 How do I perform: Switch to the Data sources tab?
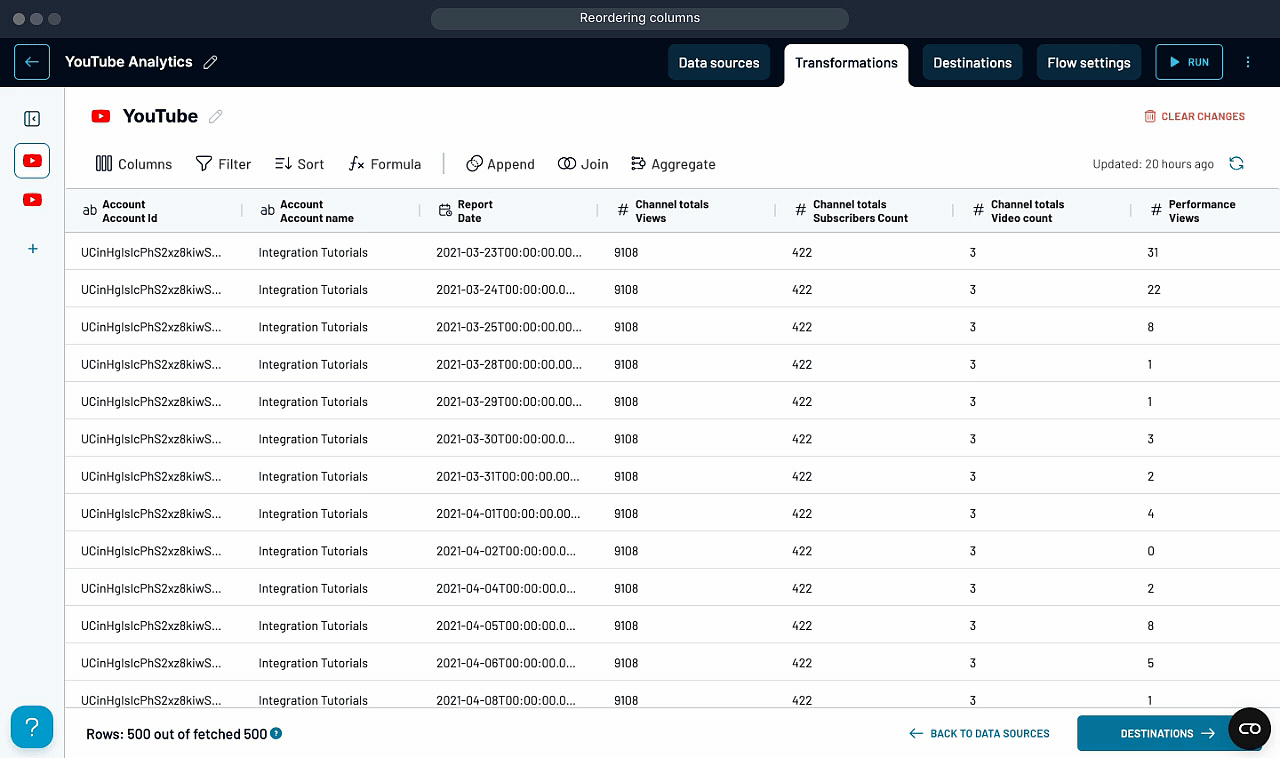(718, 62)
